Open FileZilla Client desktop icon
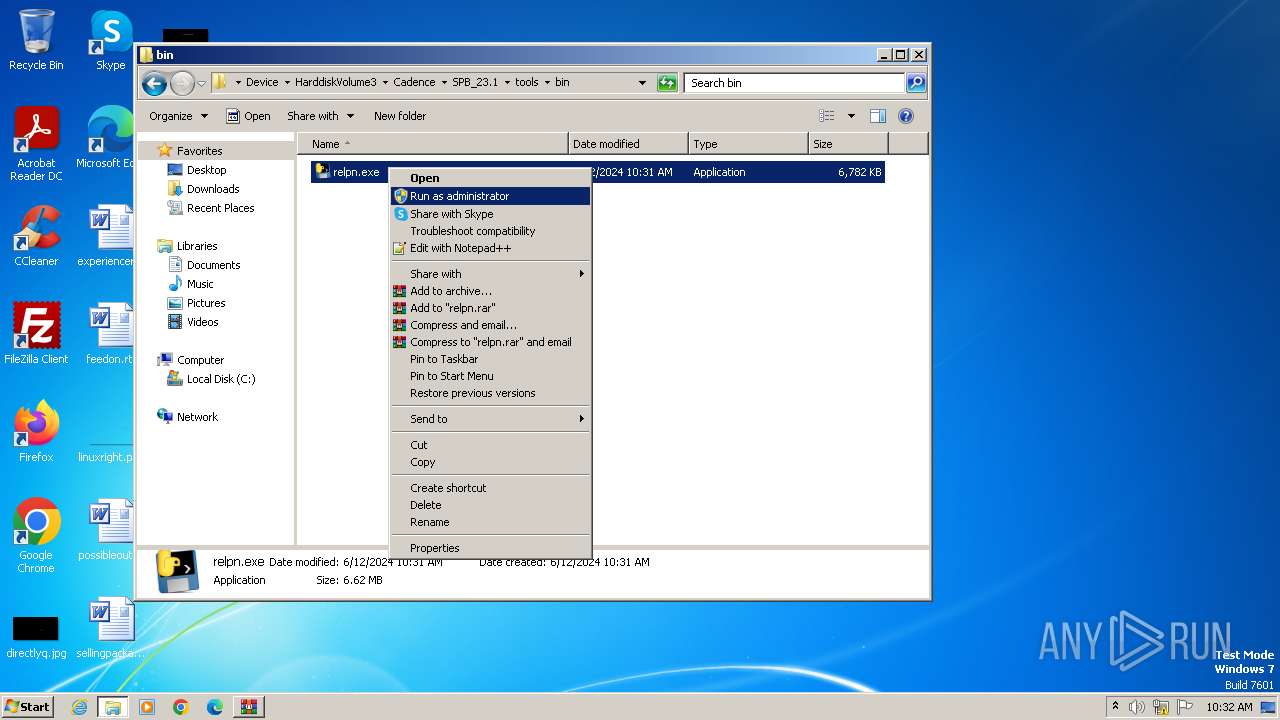 pos(36,334)
